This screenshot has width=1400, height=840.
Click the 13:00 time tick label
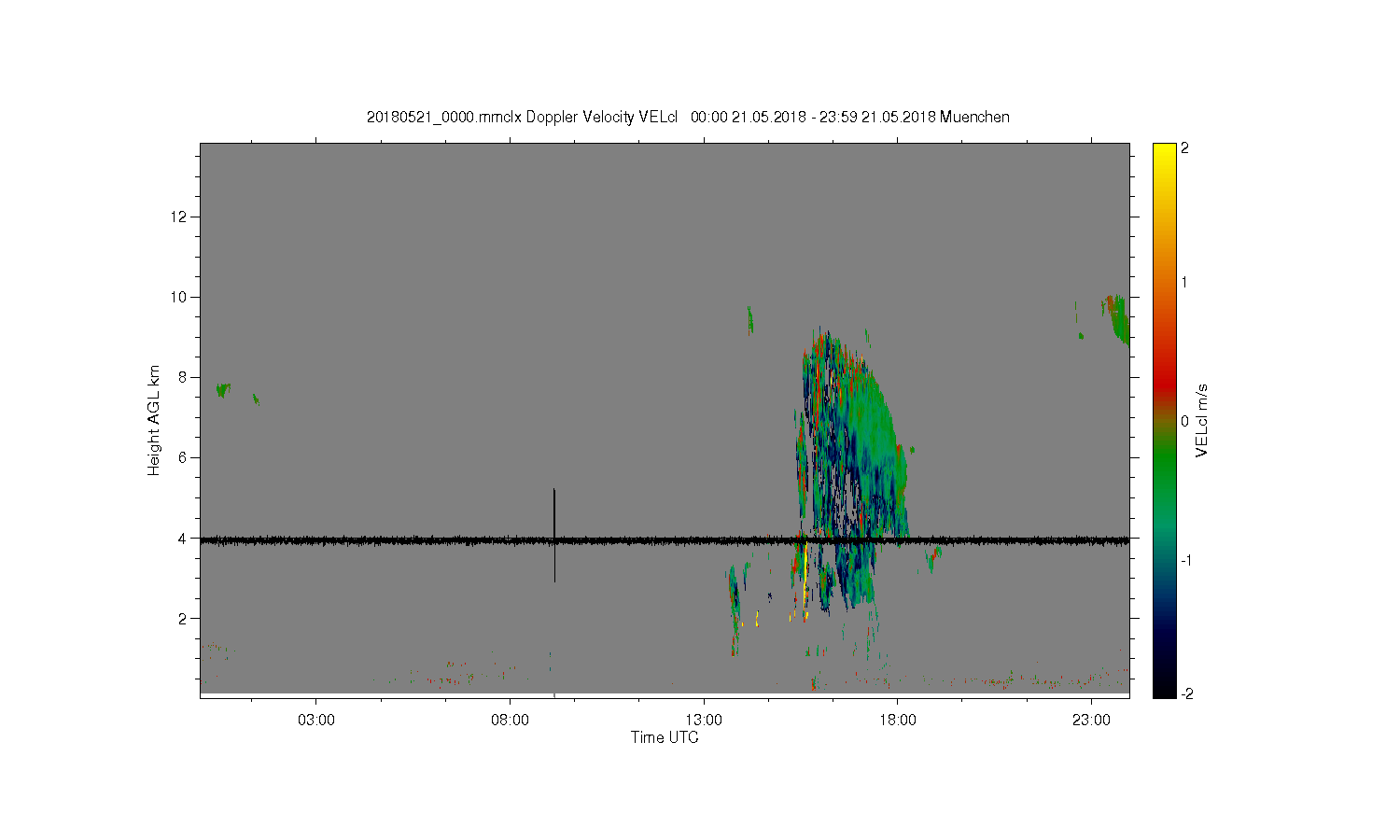704,721
